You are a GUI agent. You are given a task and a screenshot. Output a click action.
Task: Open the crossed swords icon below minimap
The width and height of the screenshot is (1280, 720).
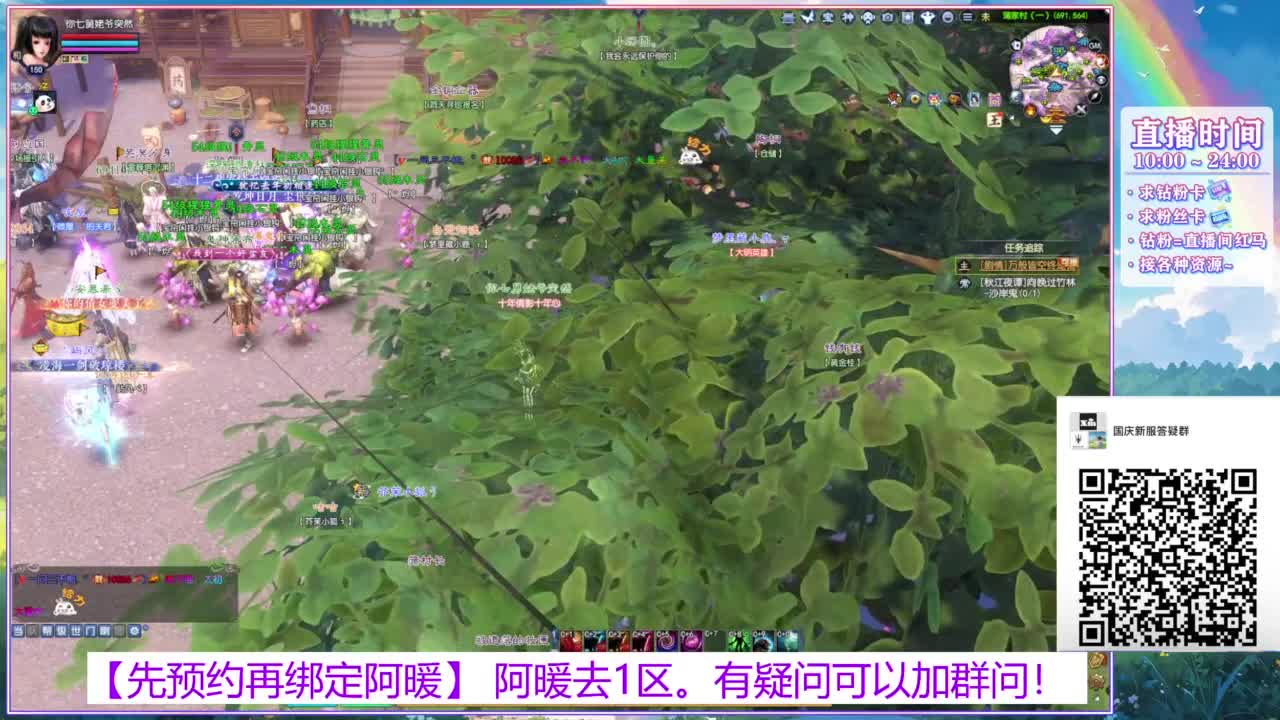click(1081, 109)
